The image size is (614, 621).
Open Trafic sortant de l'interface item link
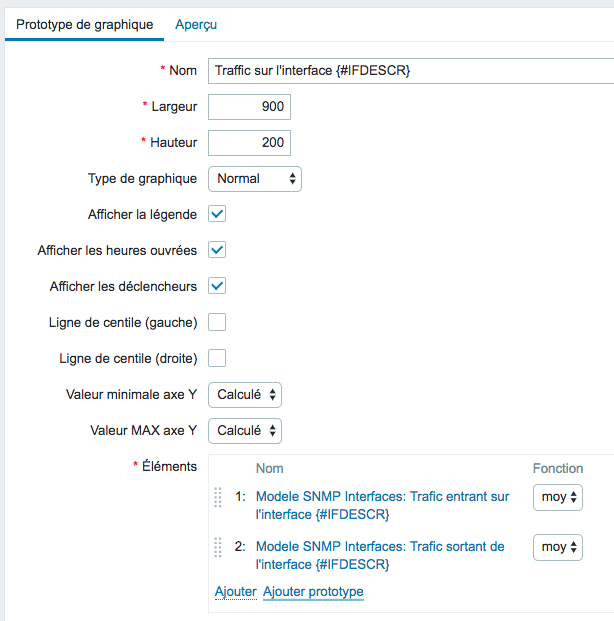coord(380,555)
